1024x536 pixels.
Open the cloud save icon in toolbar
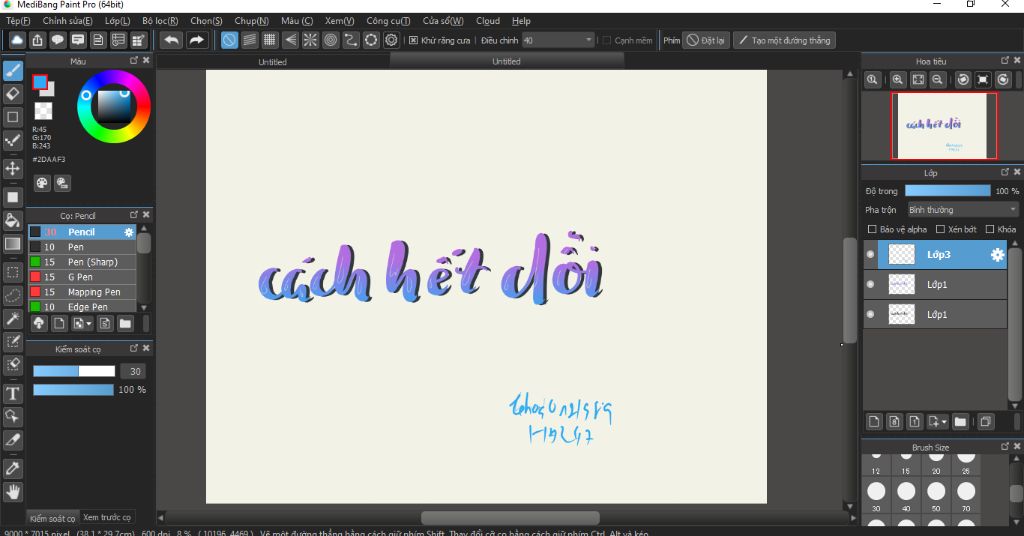pyautogui.click(x=17, y=40)
